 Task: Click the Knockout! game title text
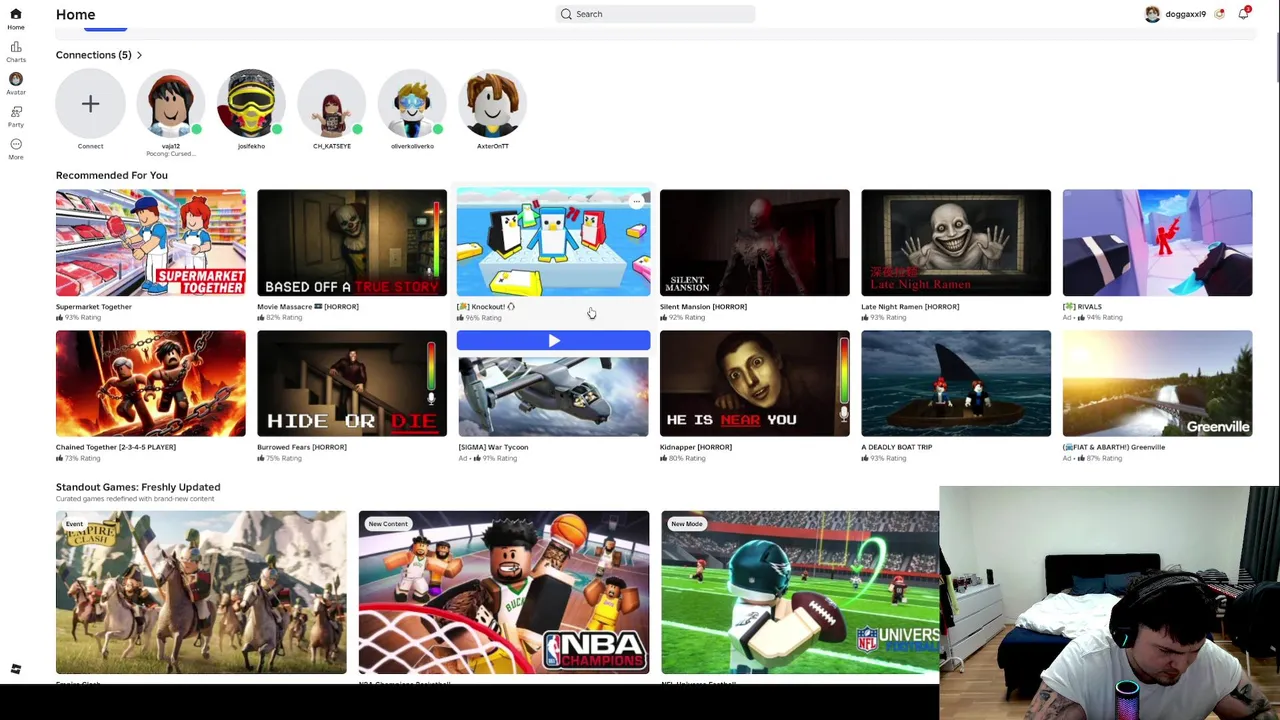tap(486, 307)
